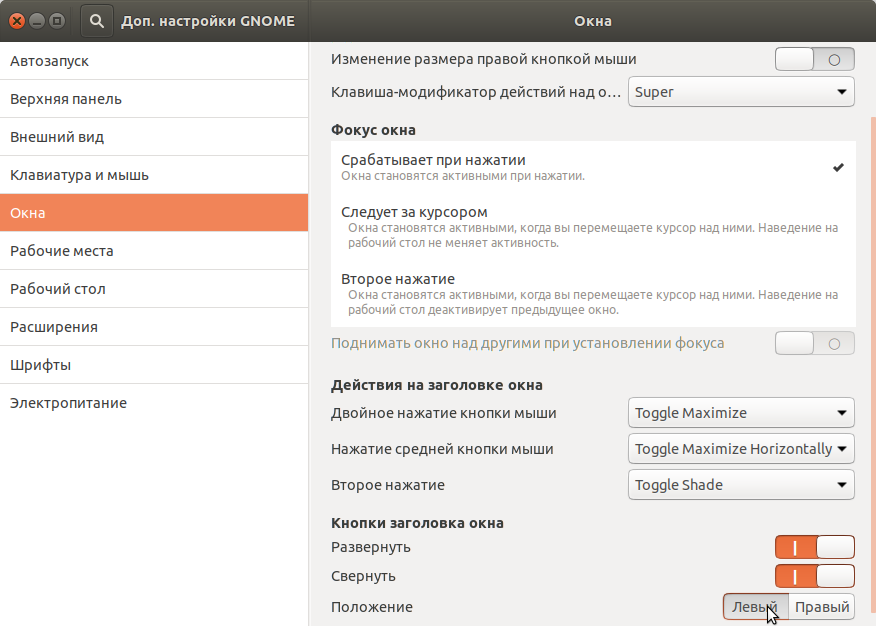The image size is (876, 626).
Task: Maximize the window using titlebar button
Action: click(56, 21)
